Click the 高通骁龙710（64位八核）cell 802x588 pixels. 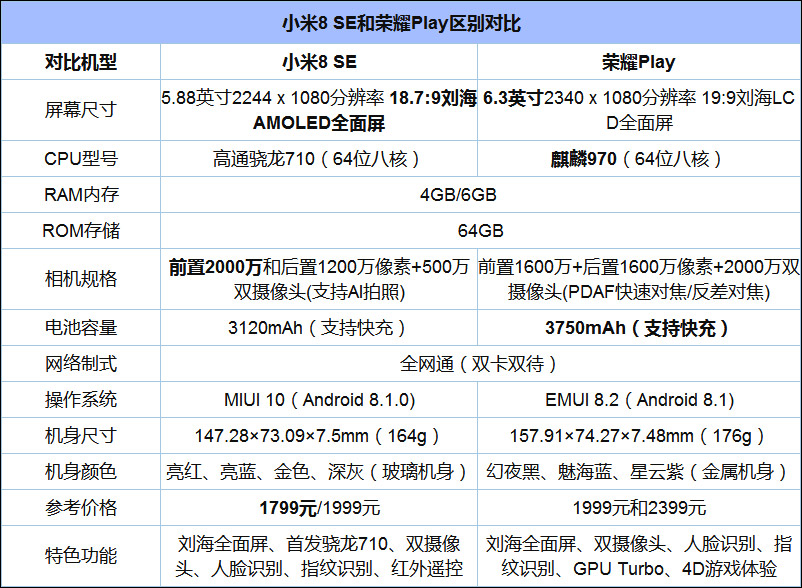(319, 159)
